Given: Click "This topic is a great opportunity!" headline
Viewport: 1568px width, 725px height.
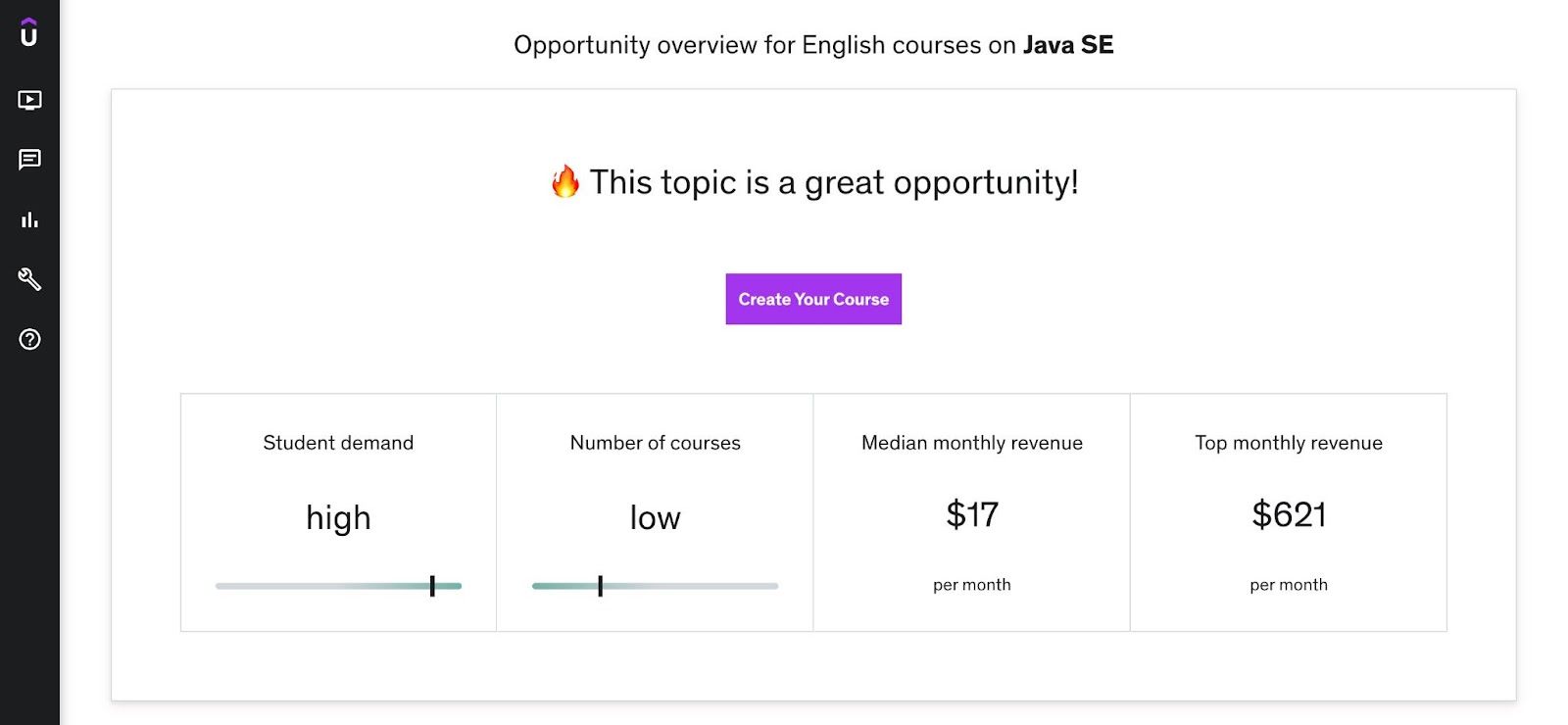Looking at the screenshot, I should pos(833,182).
